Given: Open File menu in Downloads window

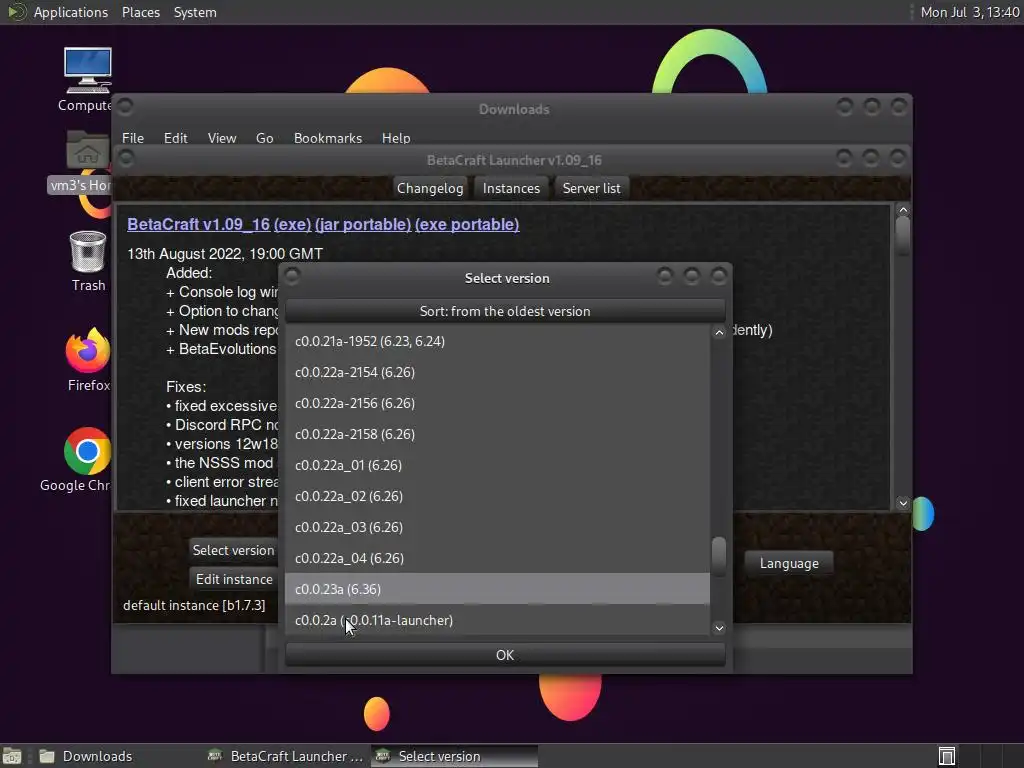Looking at the screenshot, I should tap(133, 138).
